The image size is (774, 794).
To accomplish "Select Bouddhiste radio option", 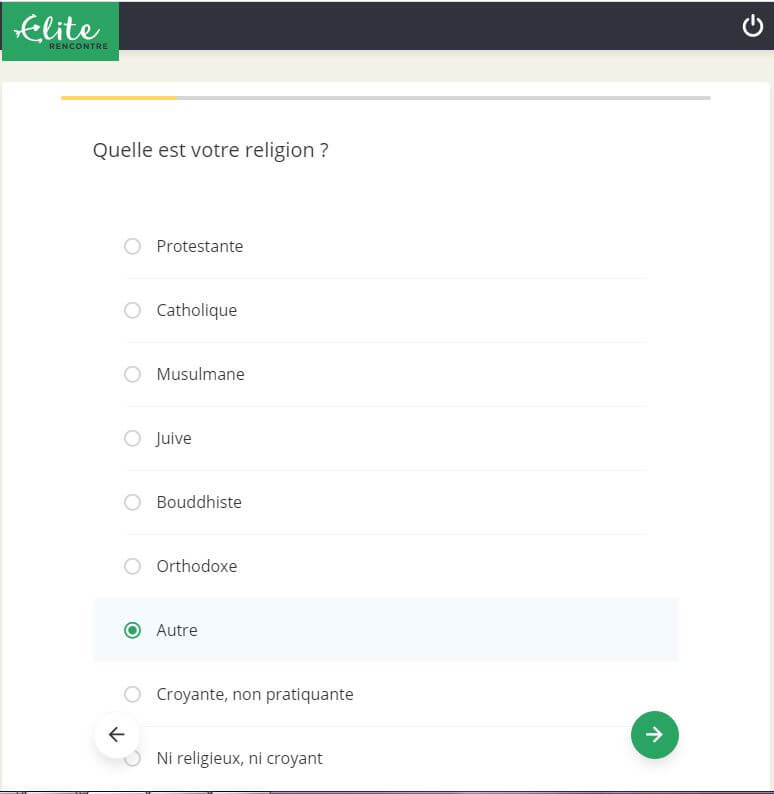I will pyautogui.click(x=132, y=502).
